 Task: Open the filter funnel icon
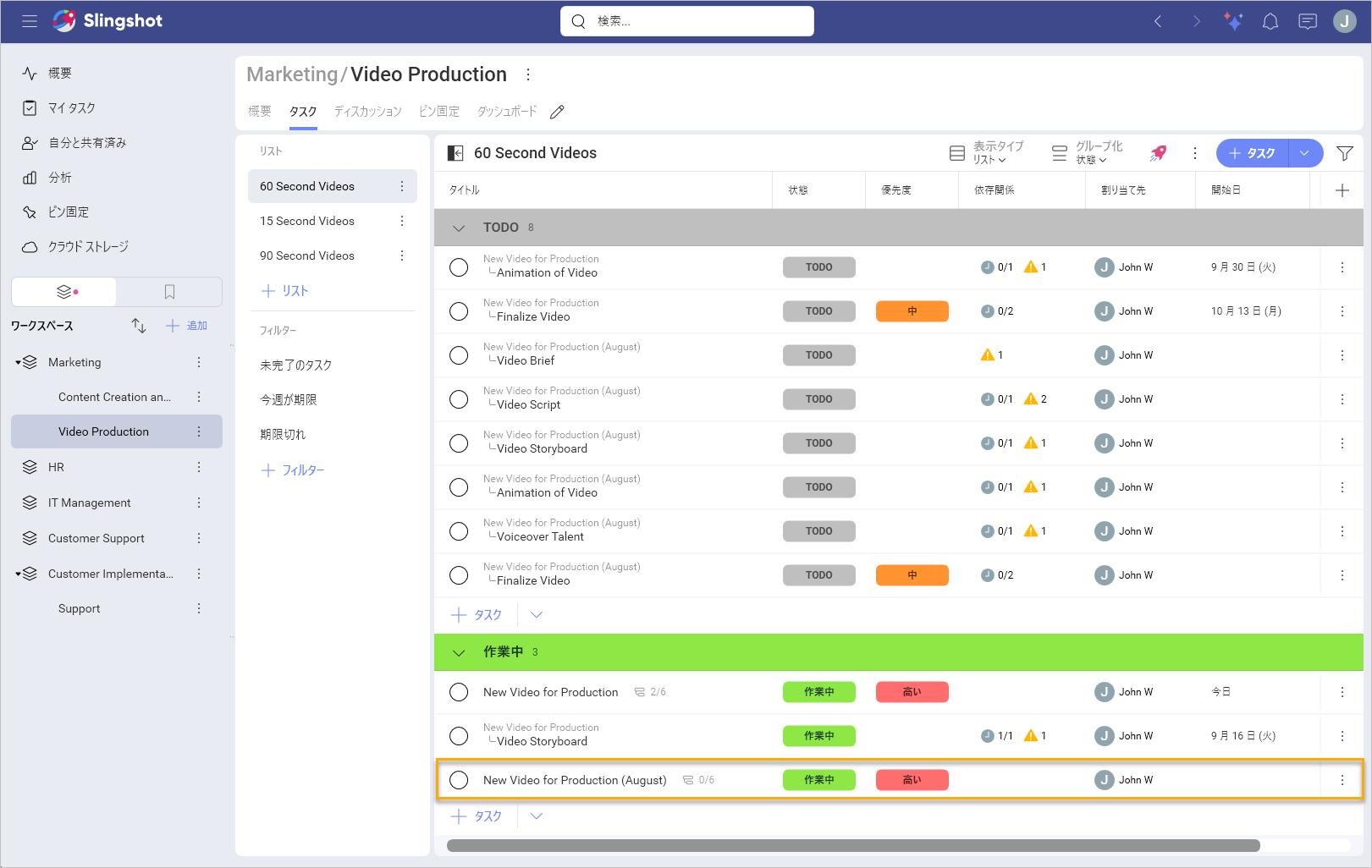click(1345, 153)
